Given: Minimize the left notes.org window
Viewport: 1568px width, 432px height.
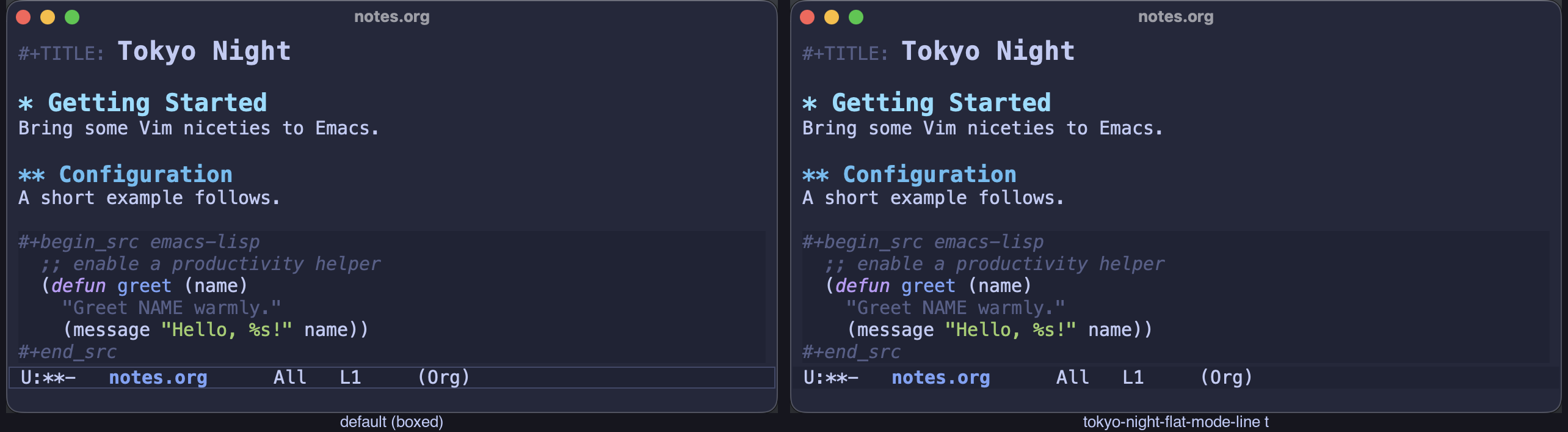Looking at the screenshot, I should pyautogui.click(x=48, y=17).
